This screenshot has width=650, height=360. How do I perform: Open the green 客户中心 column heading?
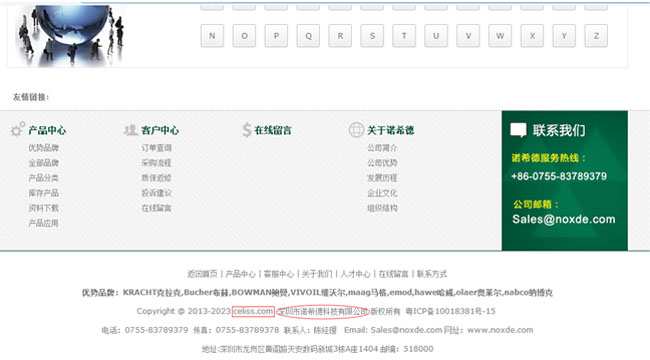click(160, 130)
